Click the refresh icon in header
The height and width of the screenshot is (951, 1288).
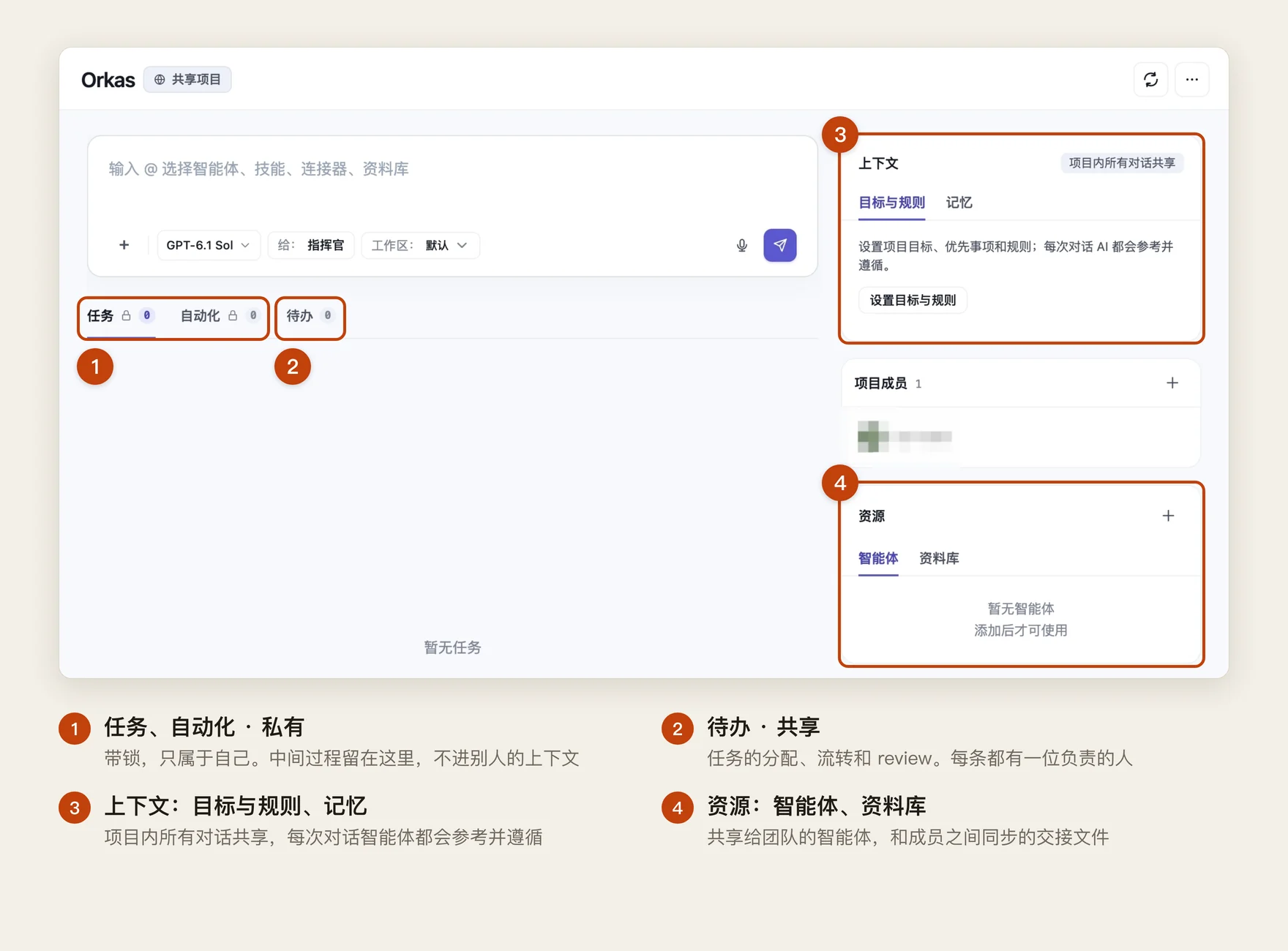[1150, 79]
